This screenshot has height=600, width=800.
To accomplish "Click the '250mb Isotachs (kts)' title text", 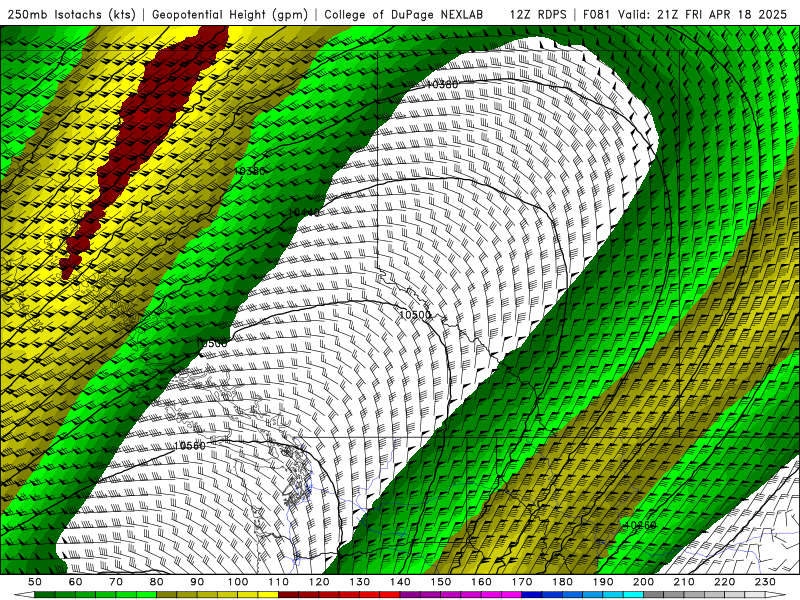I will click(x=71, y=14).
